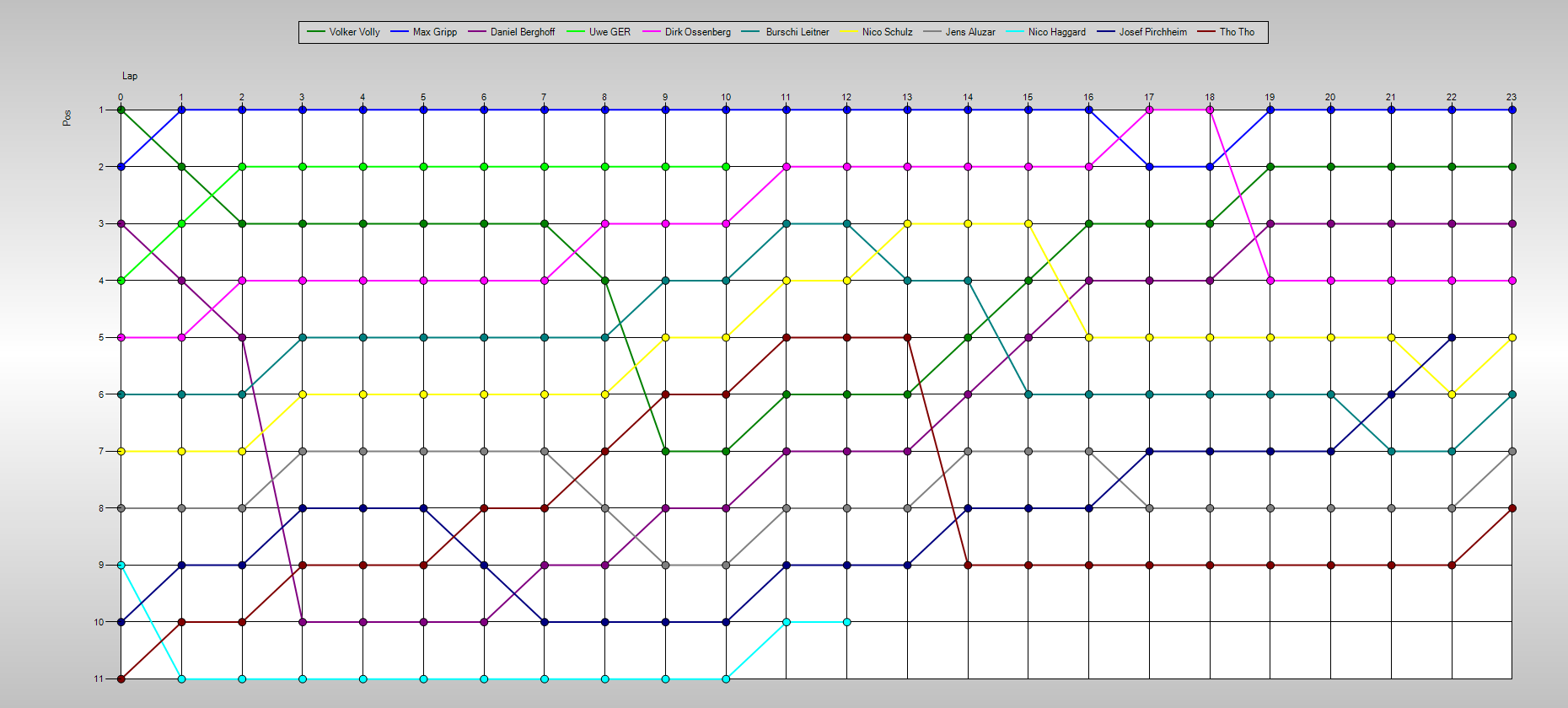Click Tho Tho's starting point at position 11
This screenshot has width=1568, height=708.
click(x=121, y=678)
